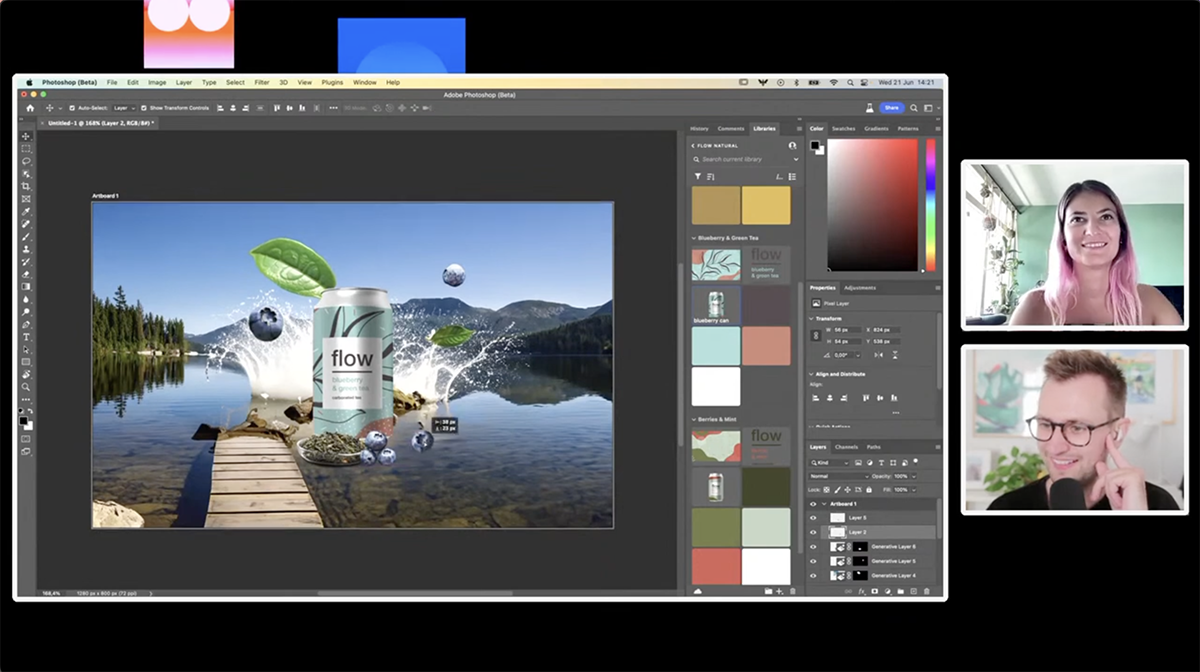1200x672 pixels.
Task: Collapse the Transform section in Properties
Action: tap(811, 318)
